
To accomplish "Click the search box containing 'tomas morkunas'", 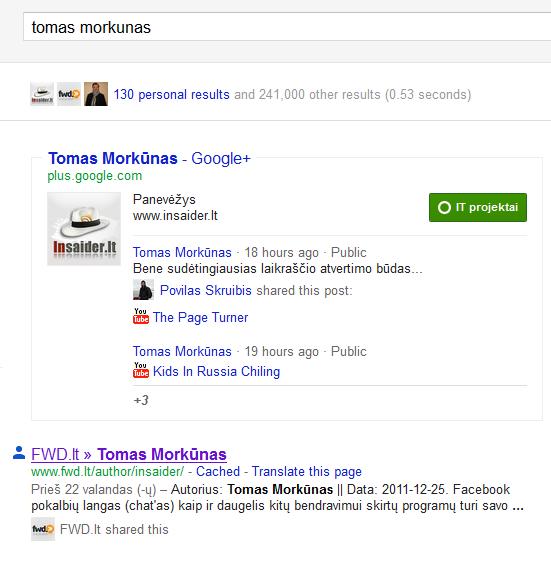I will [x=287, y=27].
